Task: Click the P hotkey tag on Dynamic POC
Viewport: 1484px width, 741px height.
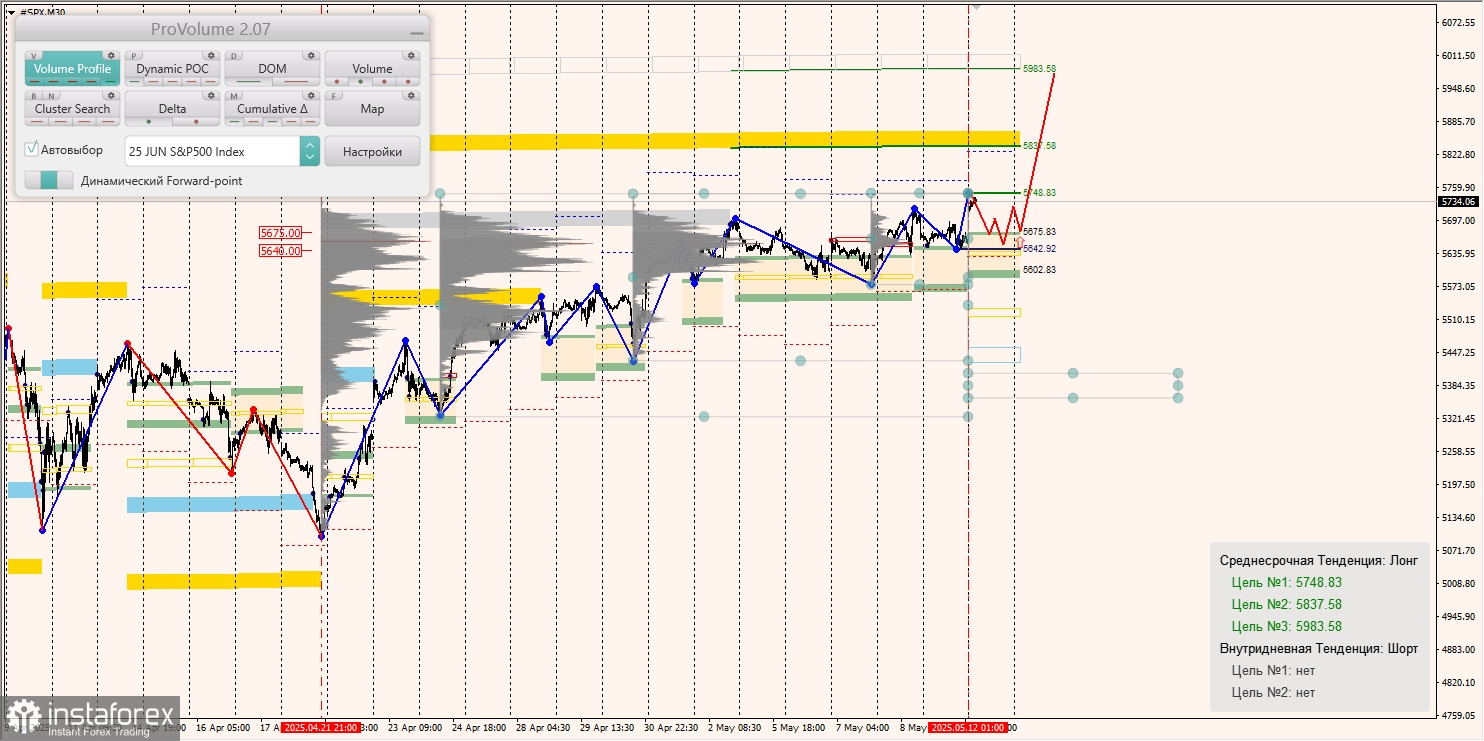Action: tap(135, 56)
